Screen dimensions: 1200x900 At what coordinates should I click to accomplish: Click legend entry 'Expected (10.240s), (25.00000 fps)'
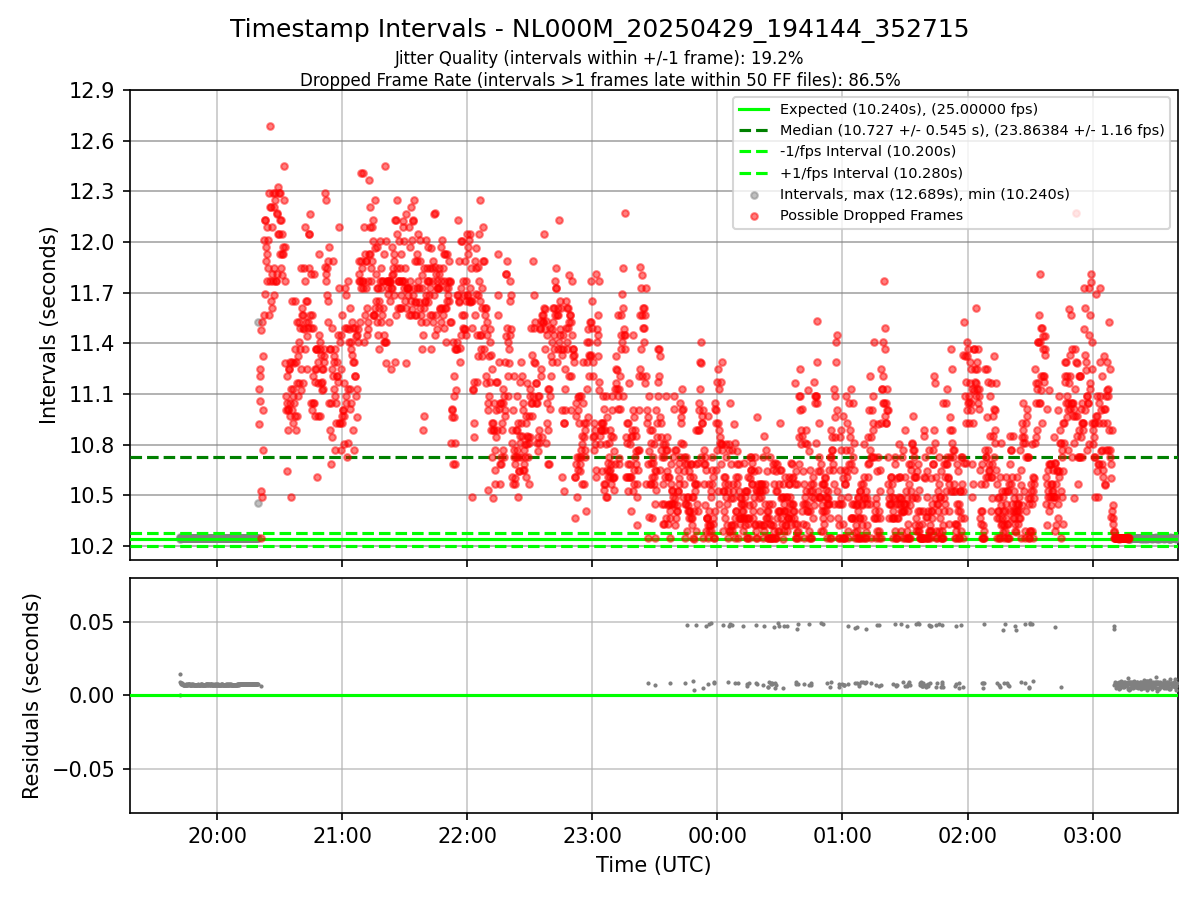tap(909, 109)
